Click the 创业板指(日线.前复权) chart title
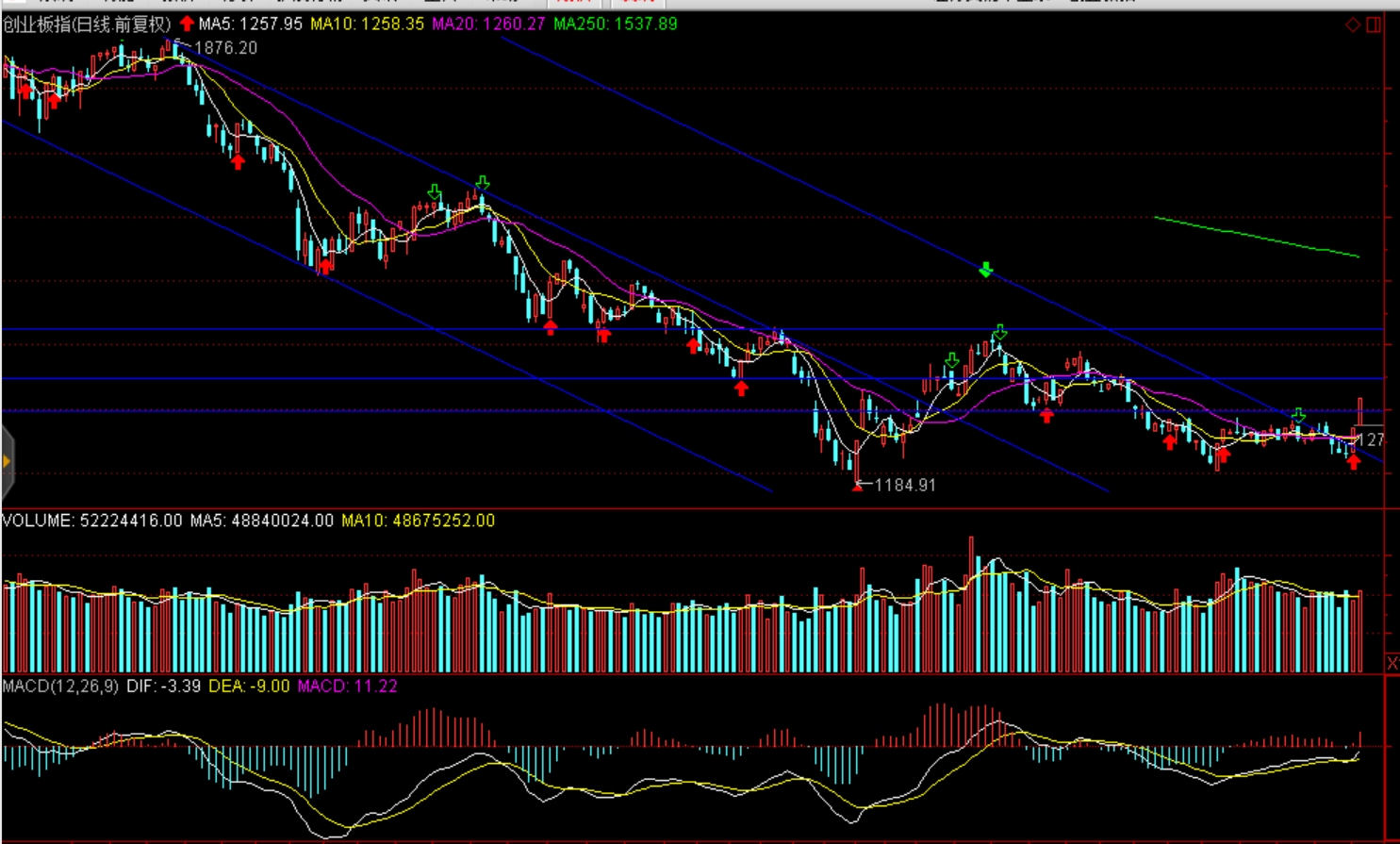 (x=88, y=25)
